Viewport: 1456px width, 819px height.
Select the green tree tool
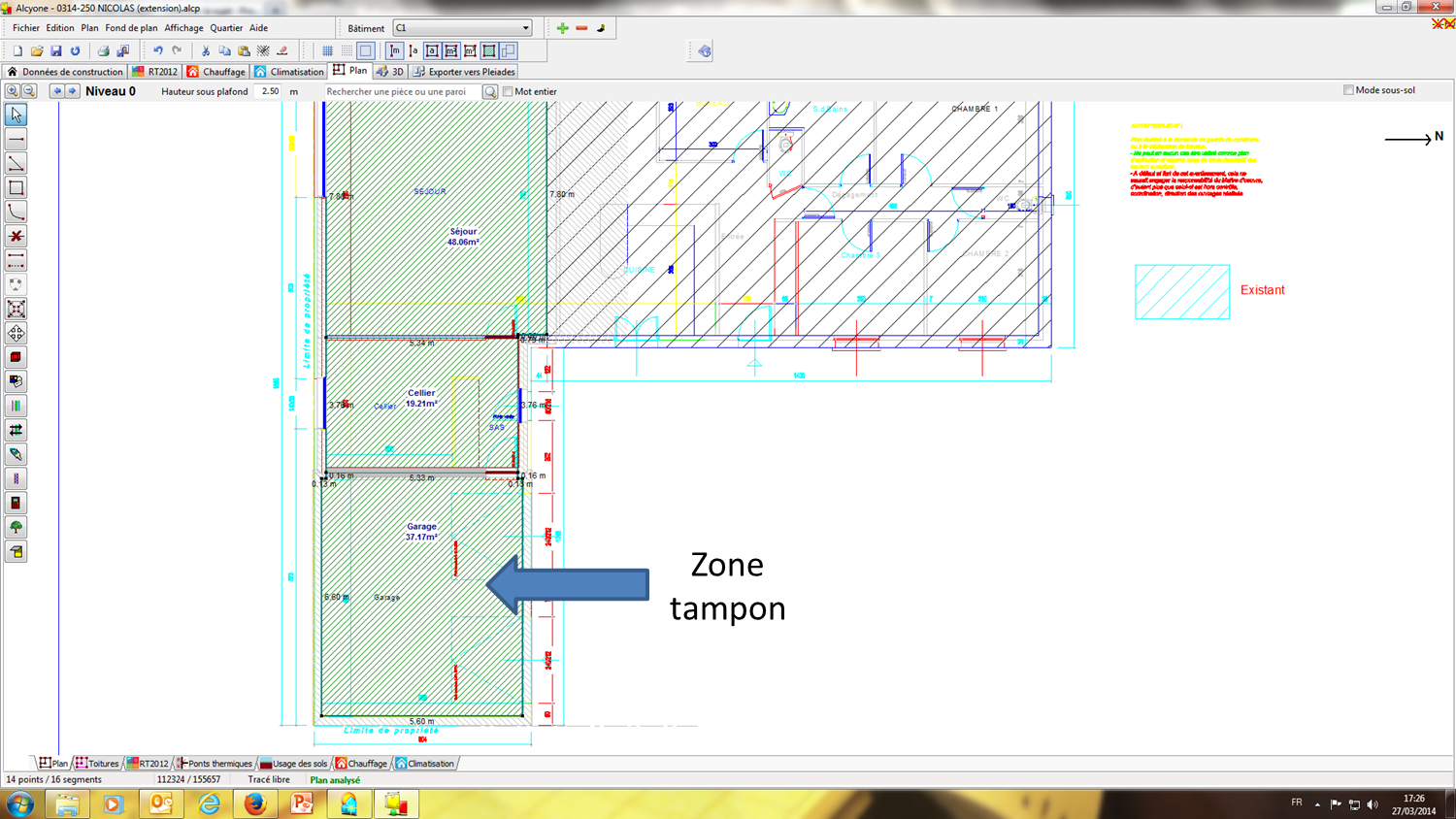tap(16, 528)
